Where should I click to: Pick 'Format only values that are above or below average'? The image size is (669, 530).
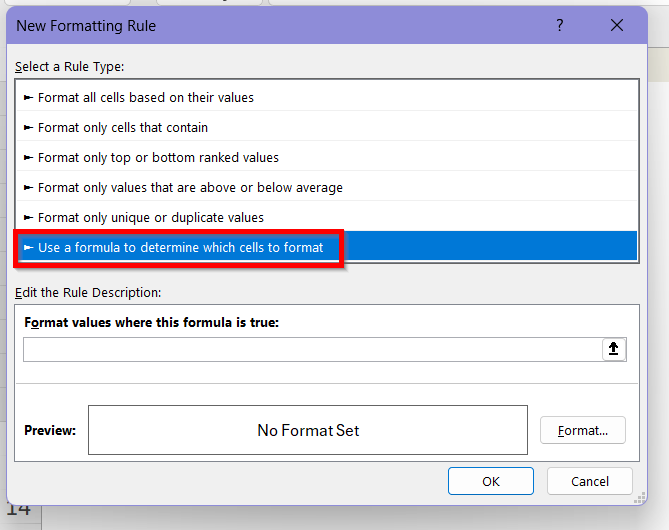point(326,187)
